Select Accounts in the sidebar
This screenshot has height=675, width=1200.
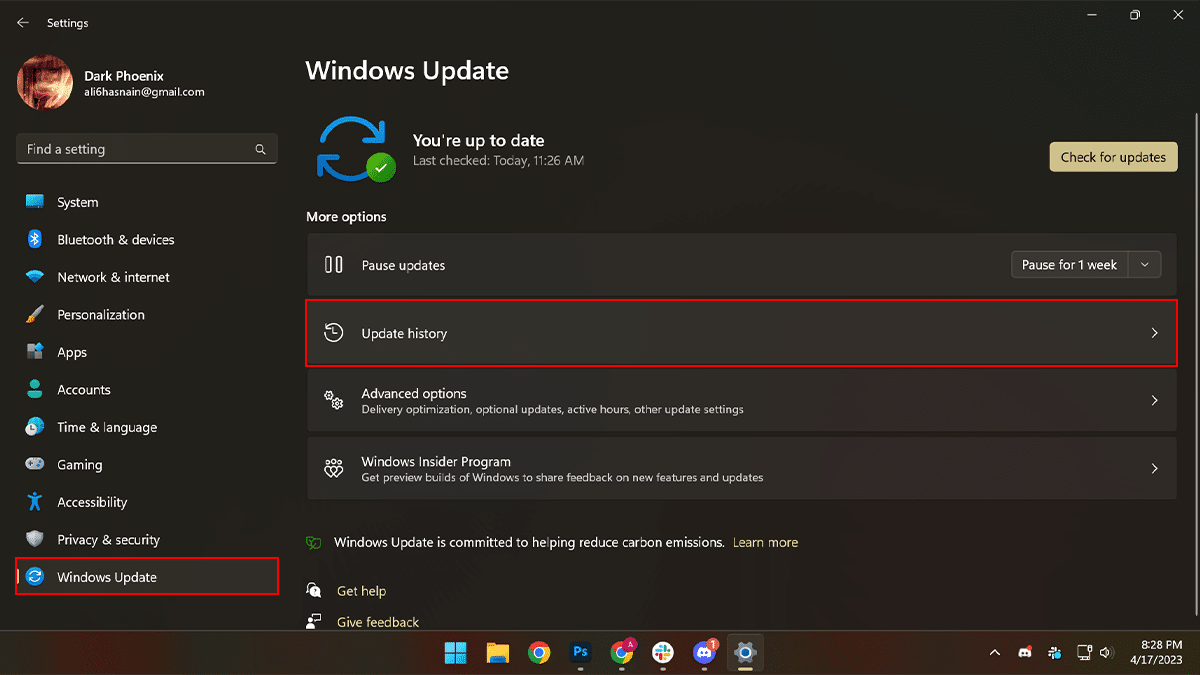[84, 390]
